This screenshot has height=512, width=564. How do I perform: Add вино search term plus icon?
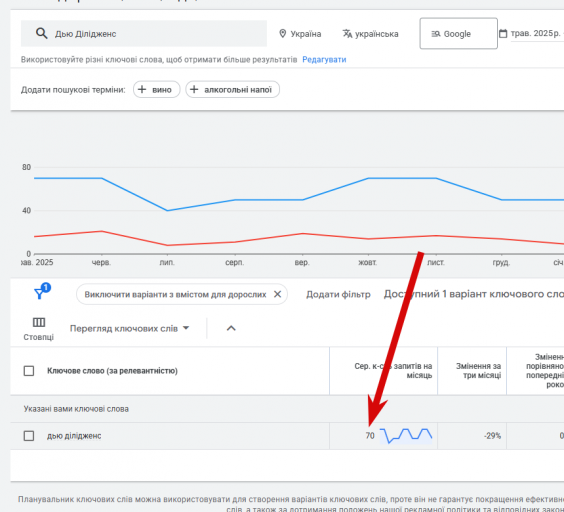click(x=142, y=89)
